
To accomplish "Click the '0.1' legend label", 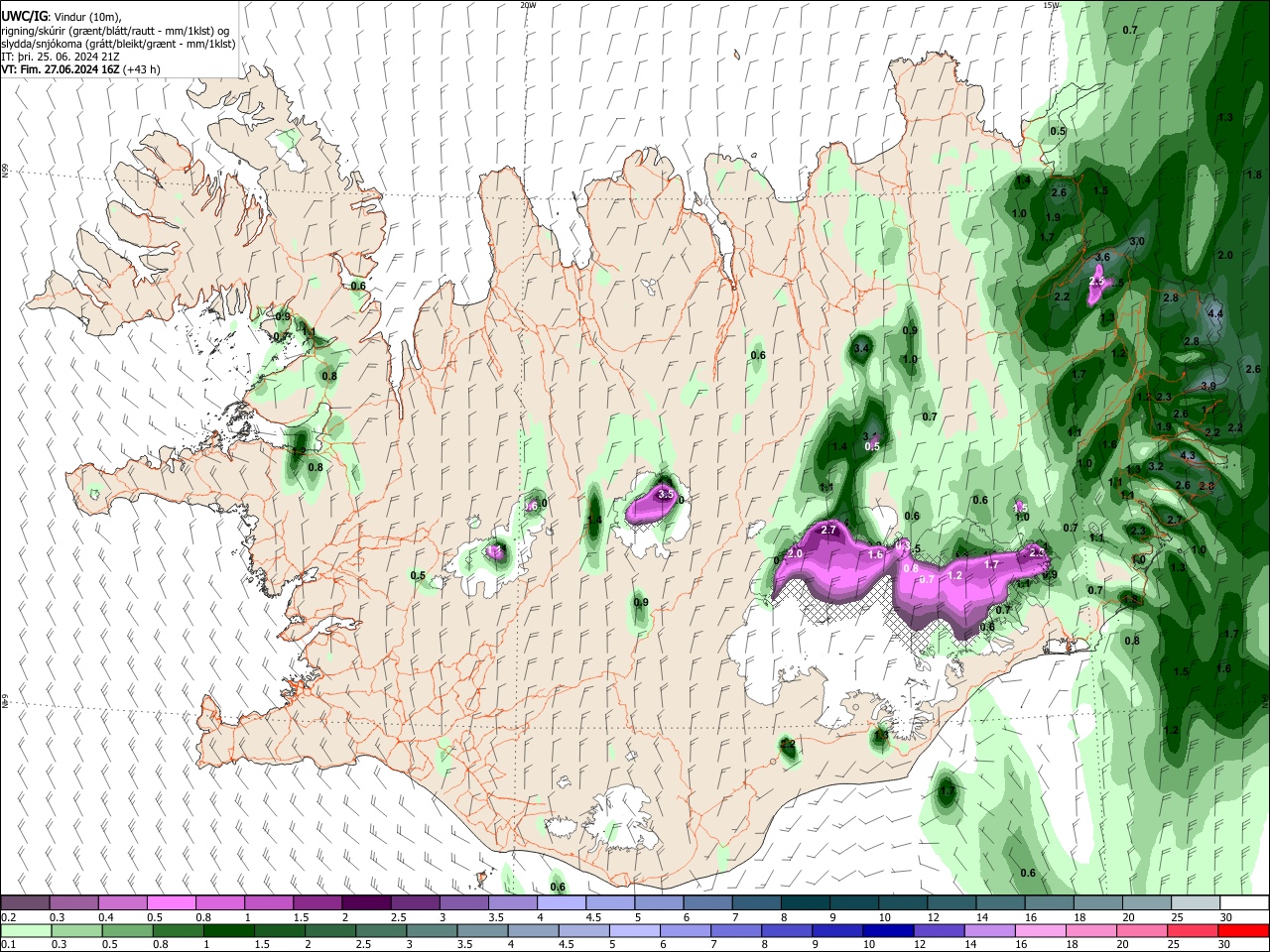I will click(8, 945).
